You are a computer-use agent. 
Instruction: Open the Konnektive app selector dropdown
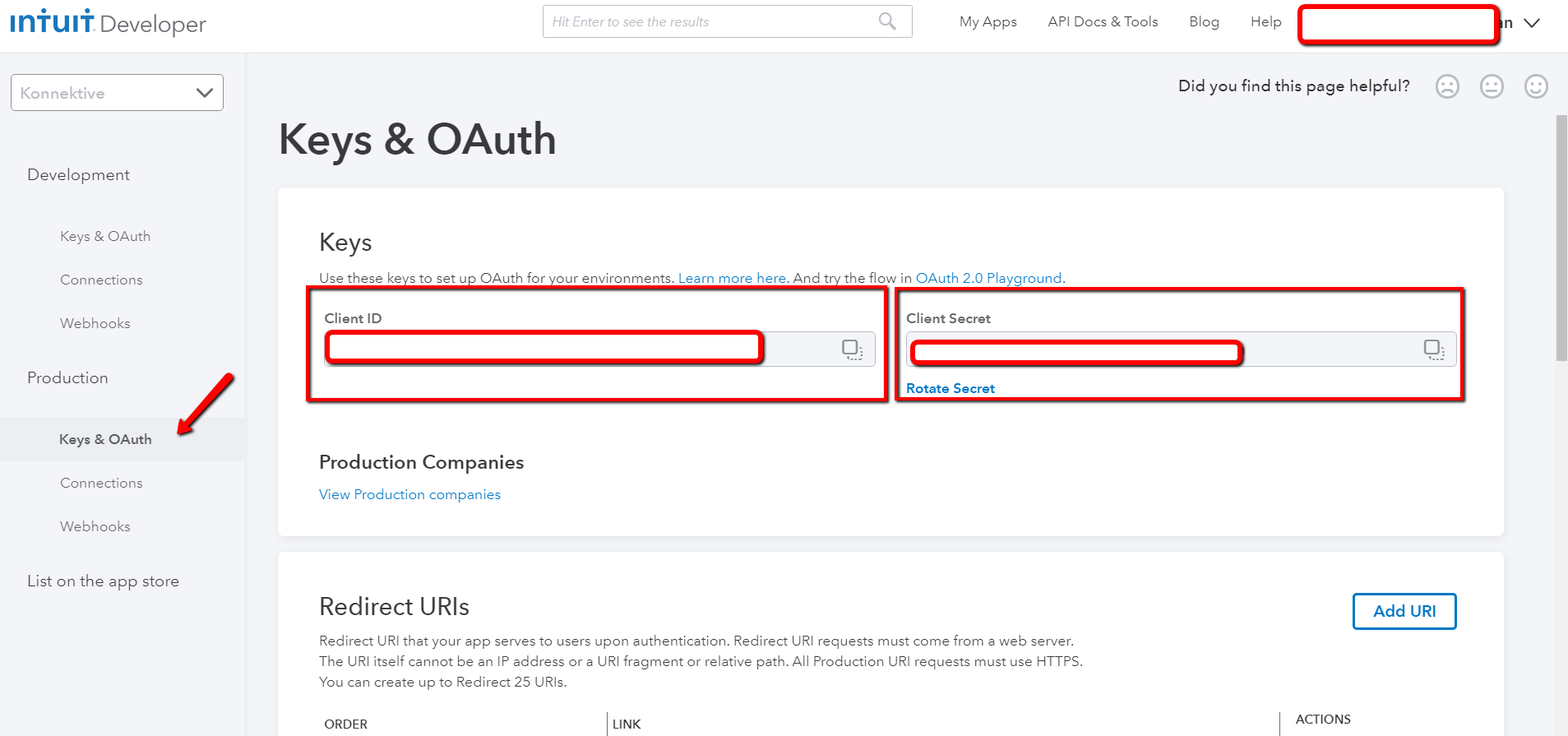[x=117, y=93]
